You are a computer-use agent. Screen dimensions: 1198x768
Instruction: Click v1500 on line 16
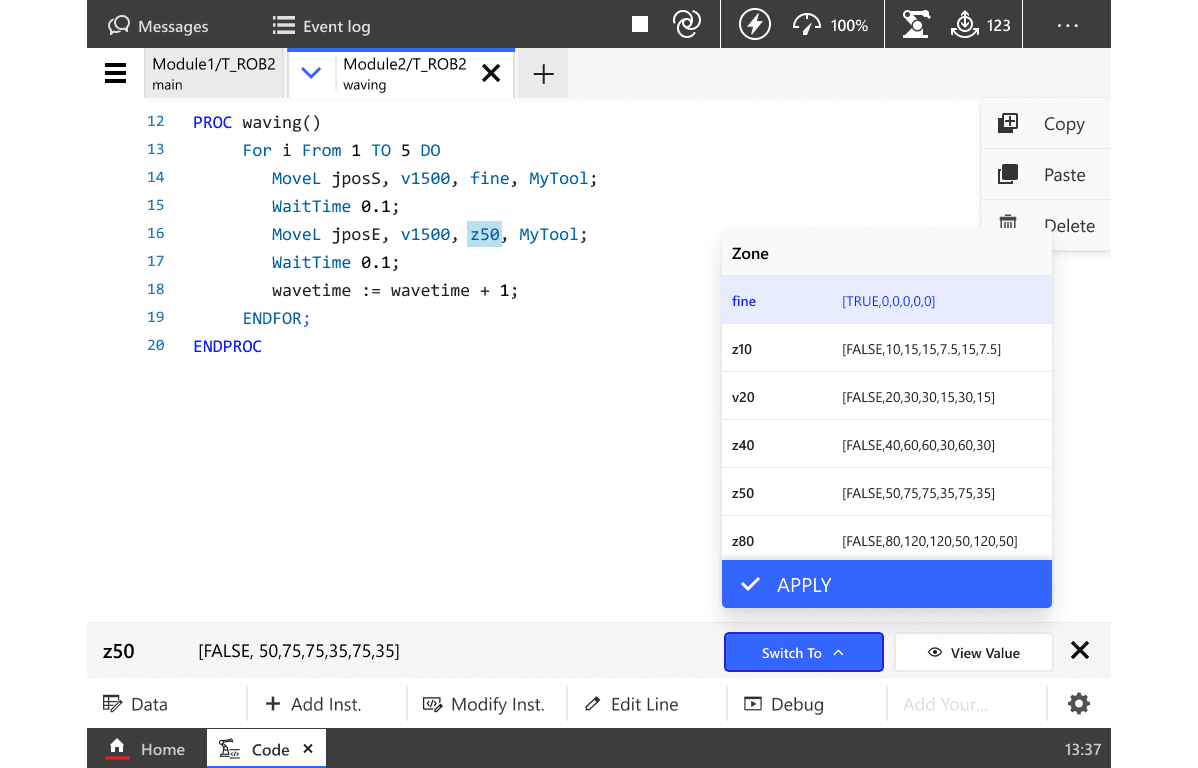(426, 234)
